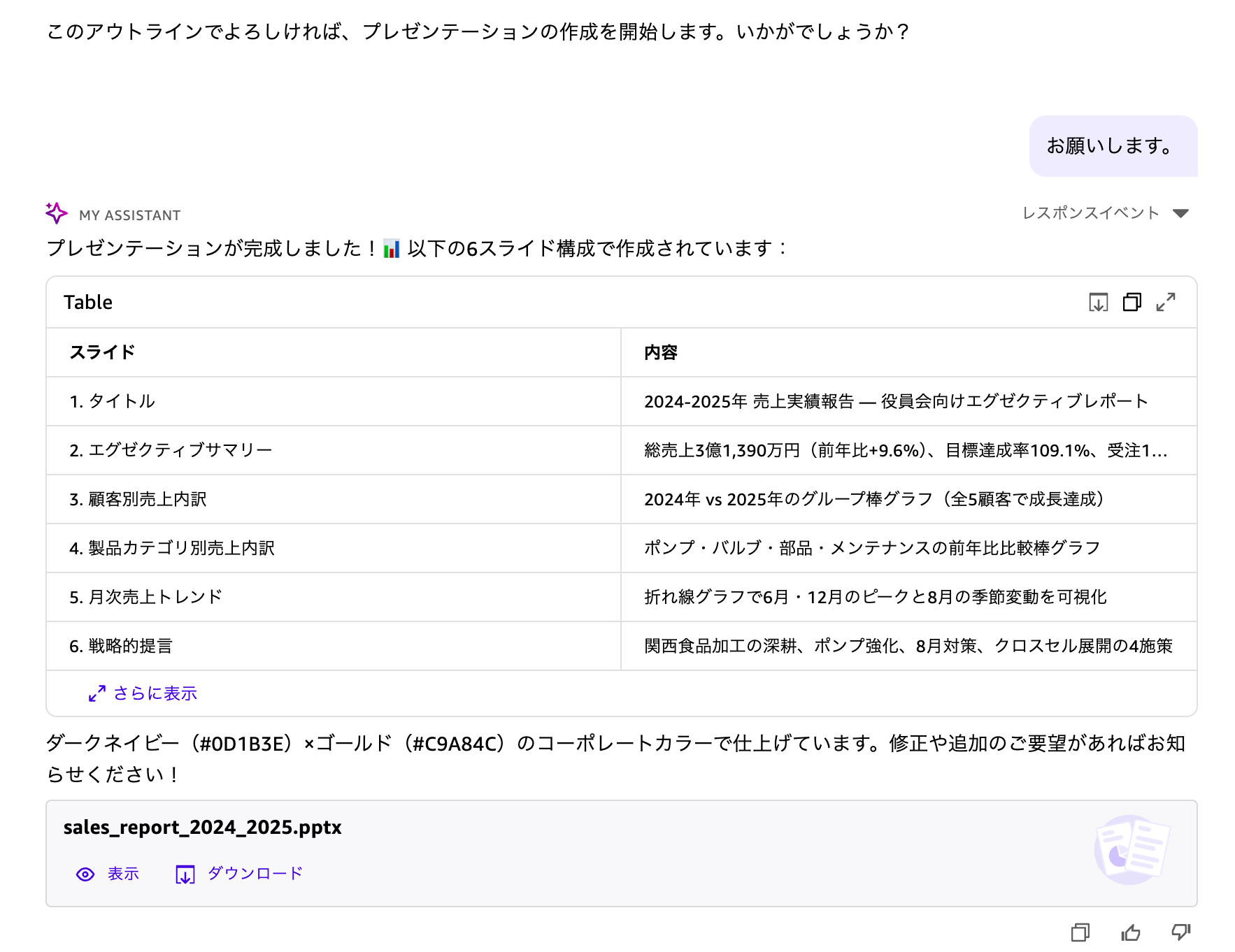Click the お願いします user message bubble
This screenshot has width=1235, height=952.
1112,146
